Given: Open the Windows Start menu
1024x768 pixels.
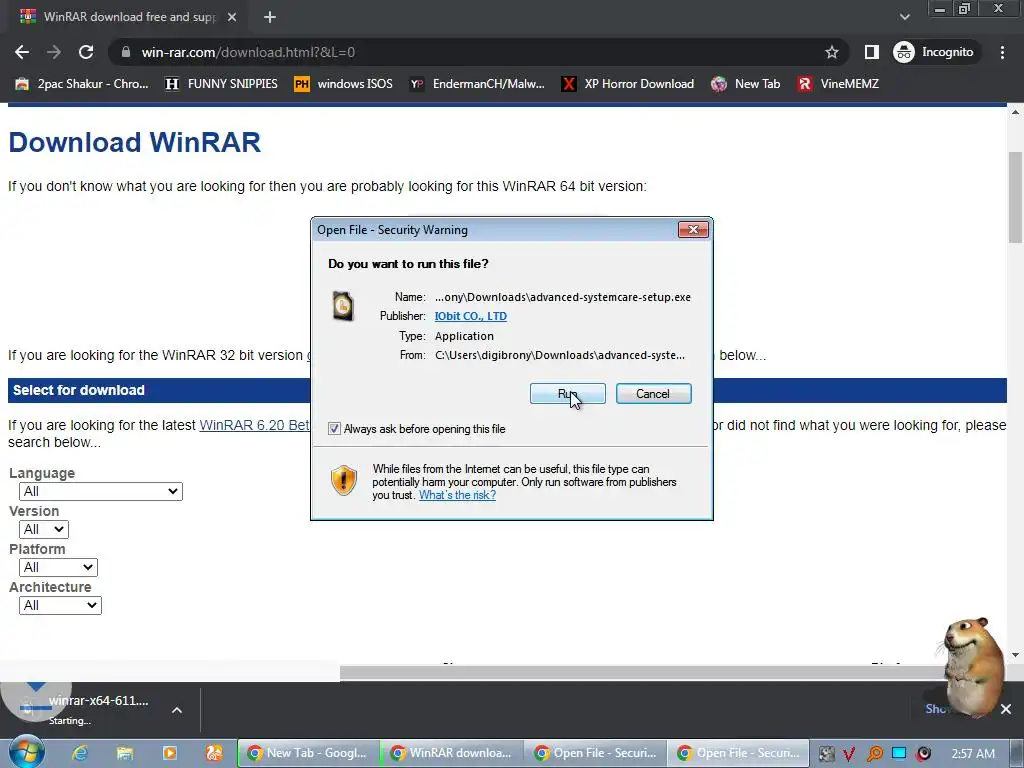Looking at the screenshot, I should click(x=27, y=752).
